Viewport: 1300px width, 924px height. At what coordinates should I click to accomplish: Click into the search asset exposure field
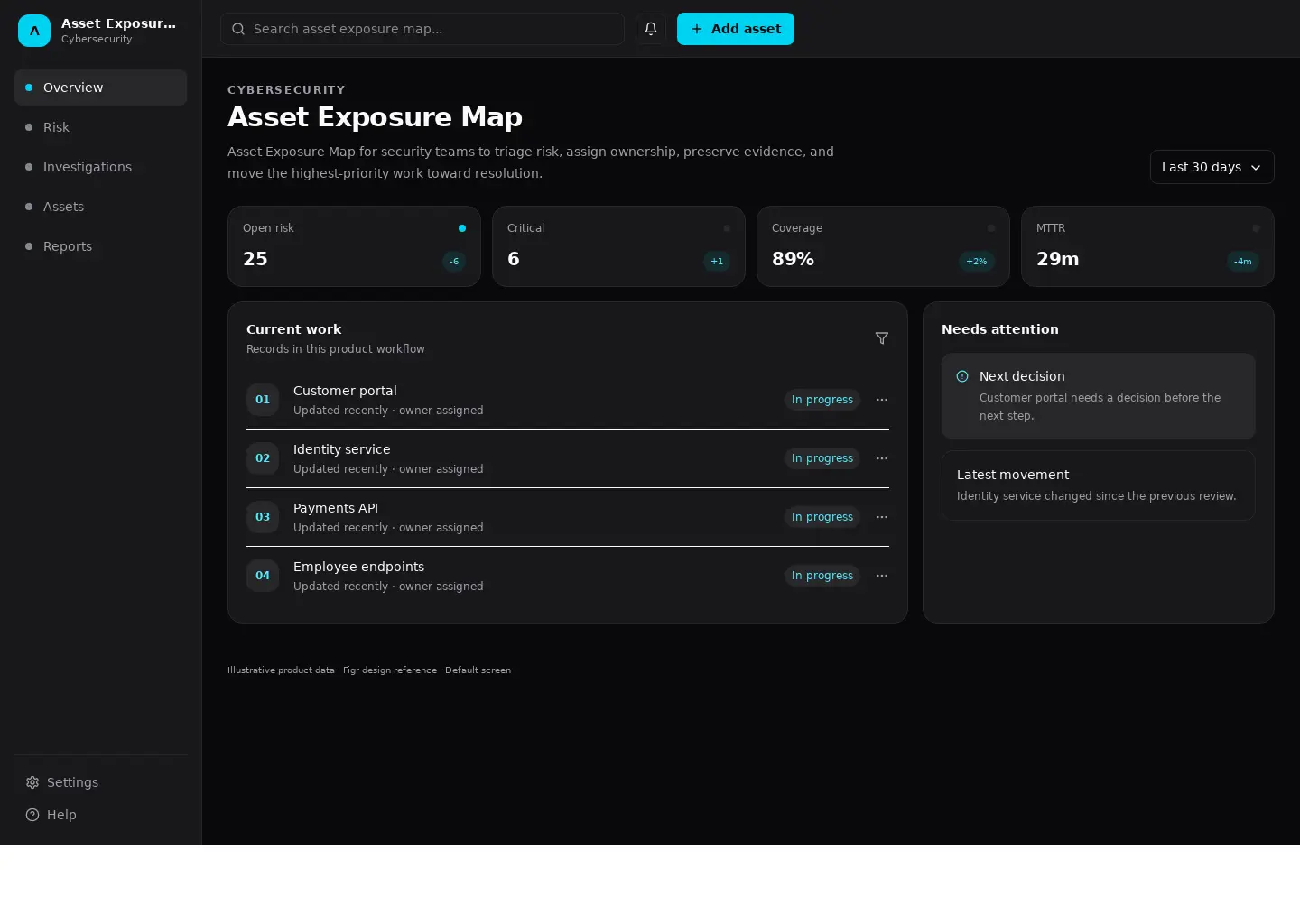(x=422, y=29)
